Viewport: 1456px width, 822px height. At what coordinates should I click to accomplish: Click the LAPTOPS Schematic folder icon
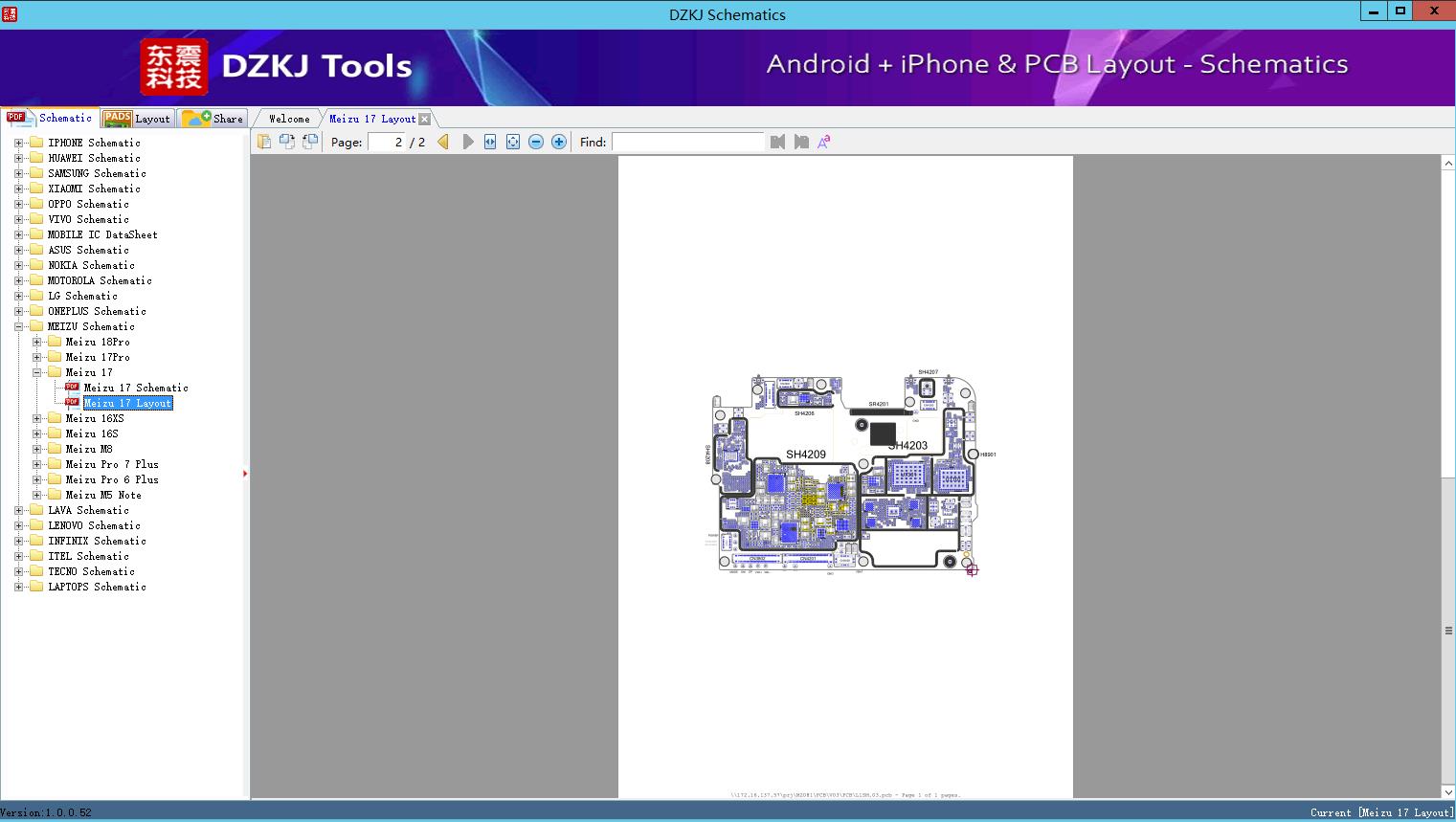(x=36, y=587)
